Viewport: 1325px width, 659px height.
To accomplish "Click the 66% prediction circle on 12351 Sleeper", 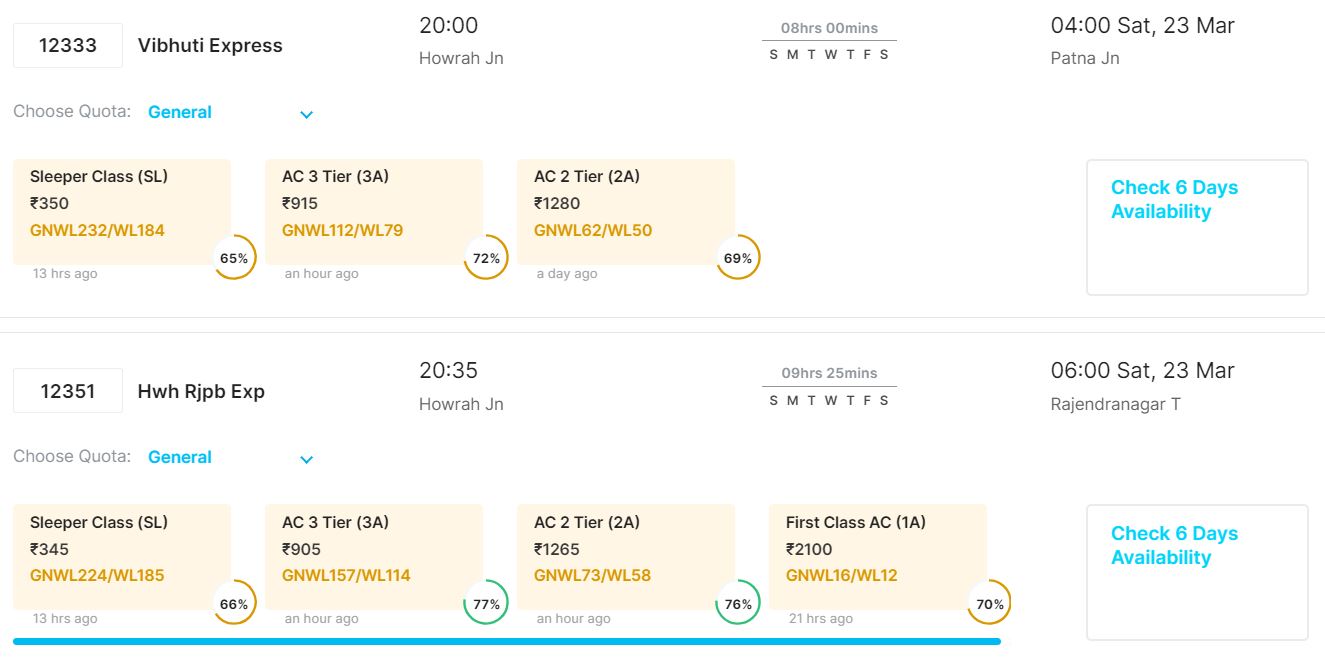I will (x=234, y=604).
